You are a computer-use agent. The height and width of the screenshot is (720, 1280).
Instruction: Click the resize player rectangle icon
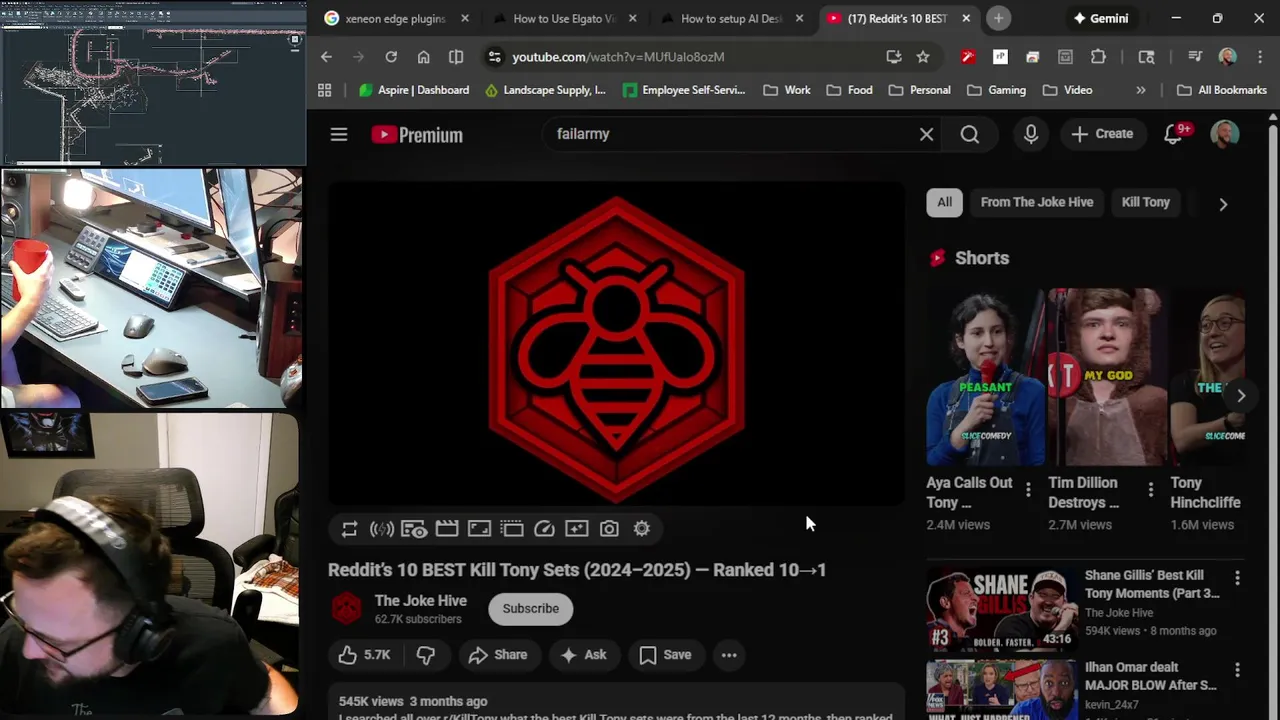479,529
